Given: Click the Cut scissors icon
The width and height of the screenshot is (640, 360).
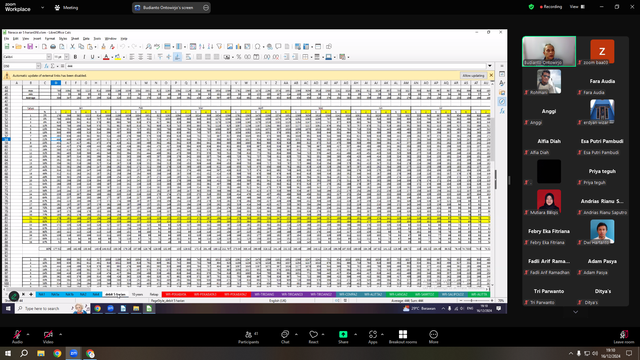Looking at the screenshot, I should click(72, 47).
